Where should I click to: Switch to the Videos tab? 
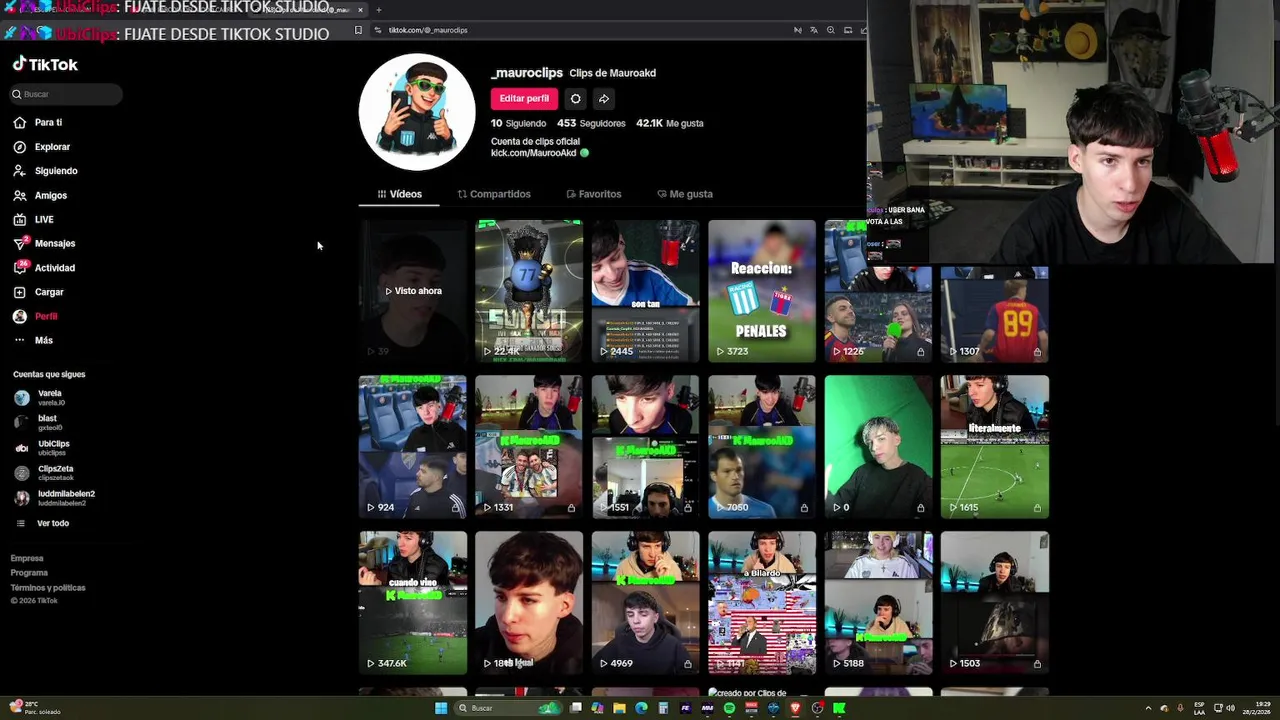[x=399, y=194]
